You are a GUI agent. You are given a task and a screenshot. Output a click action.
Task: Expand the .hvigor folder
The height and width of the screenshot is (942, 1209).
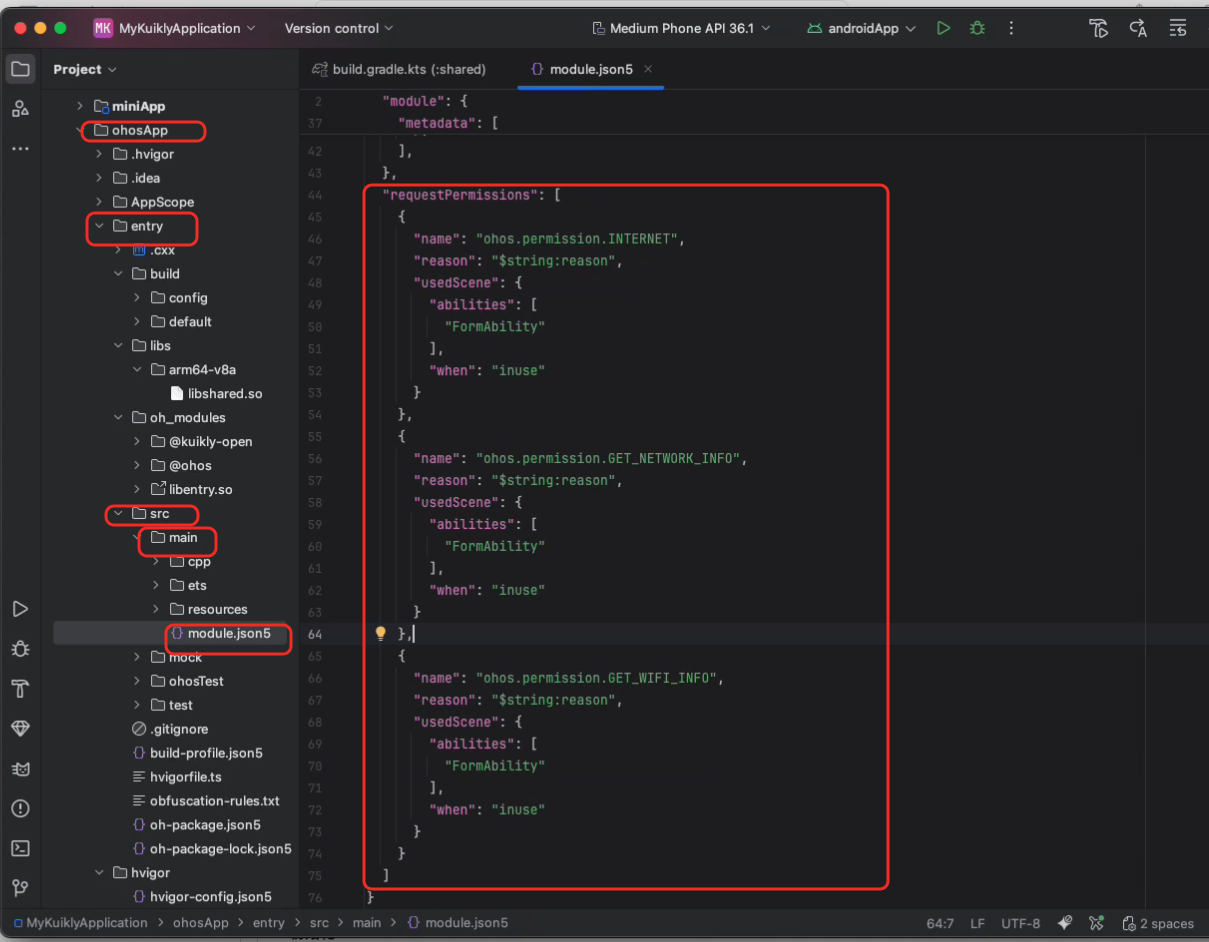coord(99,154)
